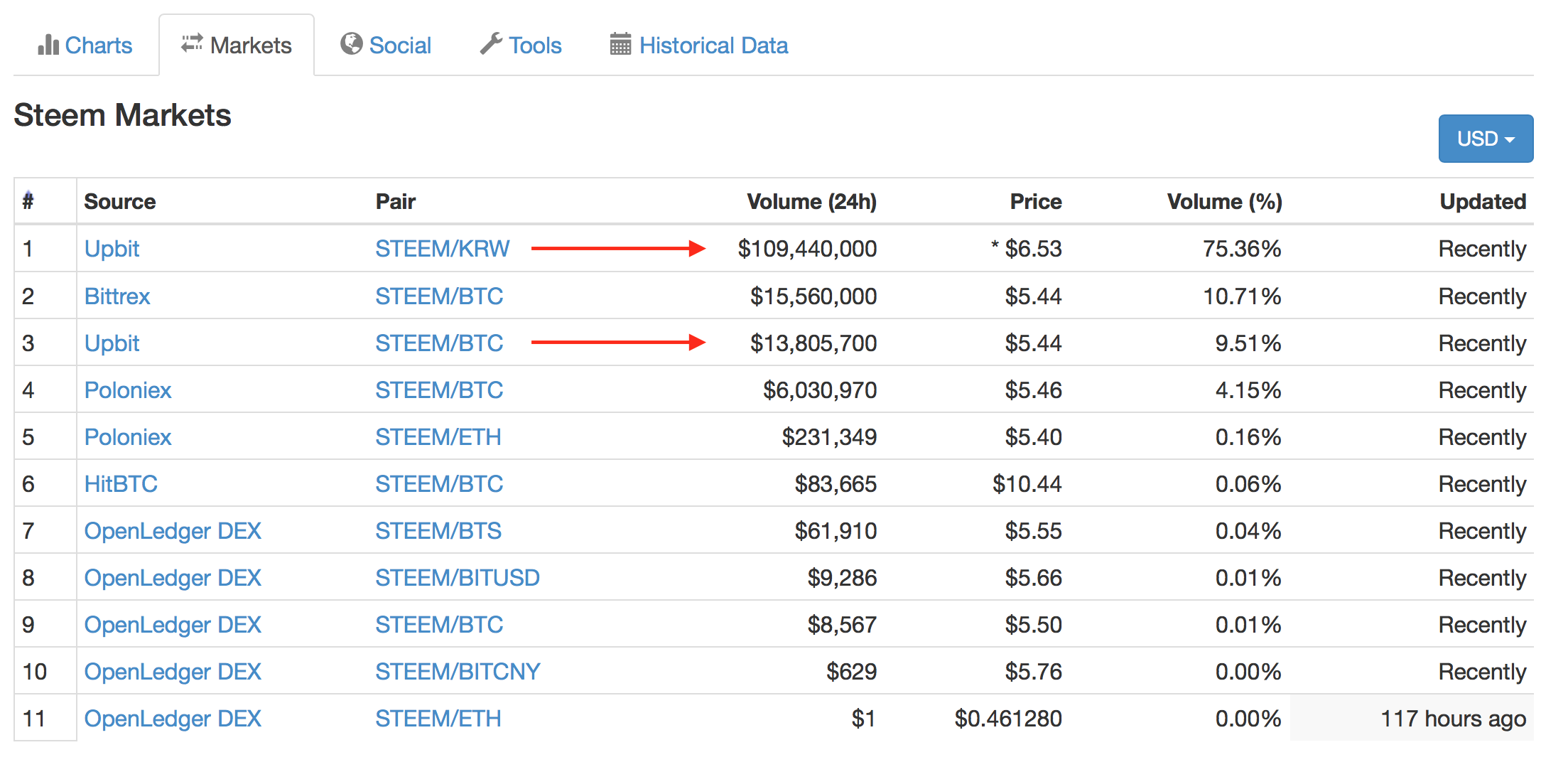The height and width of the screenshot is (767, 1568).
Task: Select the Markets tab
Action: pos(237,45)
